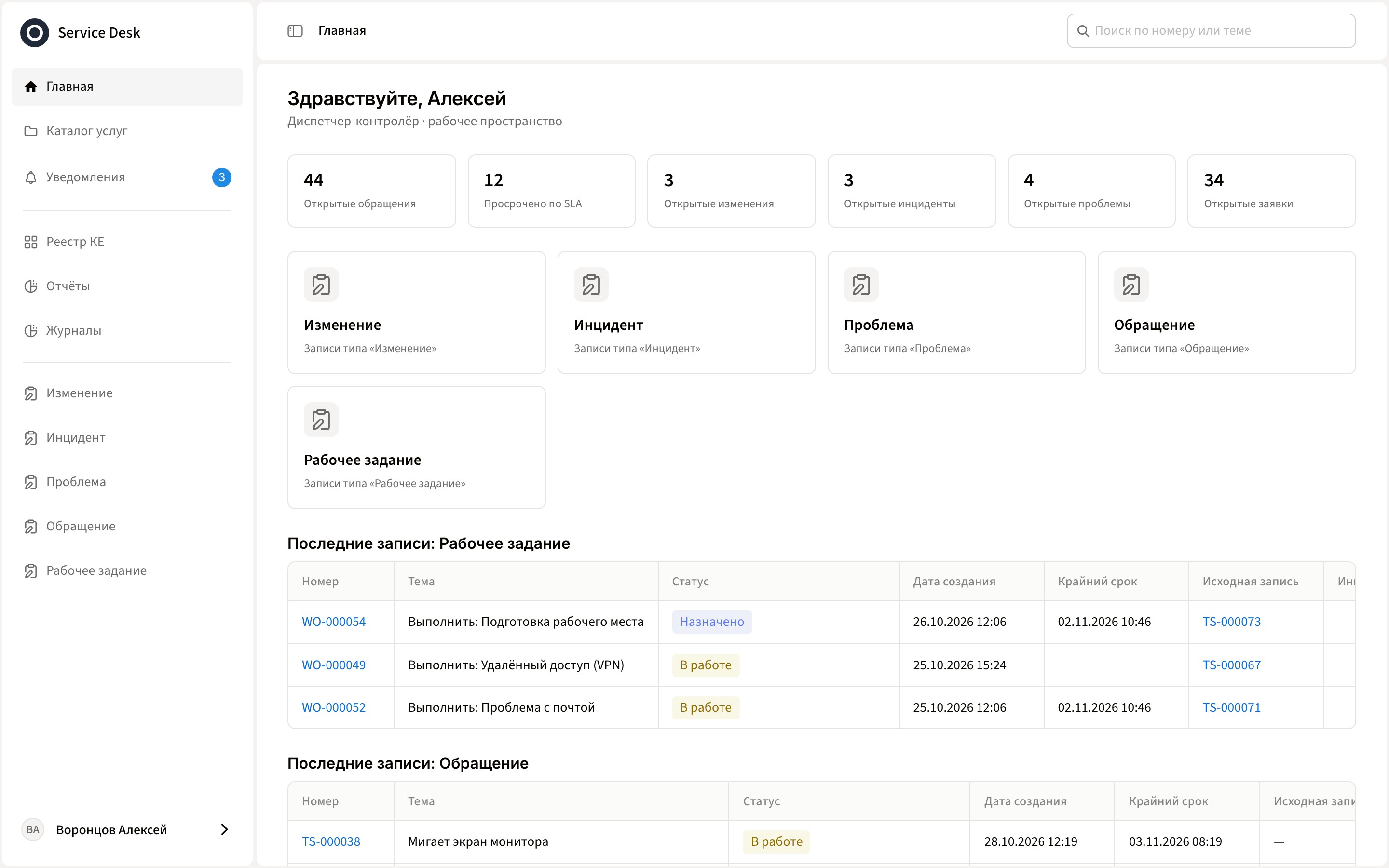Open the 3 Открытые инциденты card

tap(912, 191)
